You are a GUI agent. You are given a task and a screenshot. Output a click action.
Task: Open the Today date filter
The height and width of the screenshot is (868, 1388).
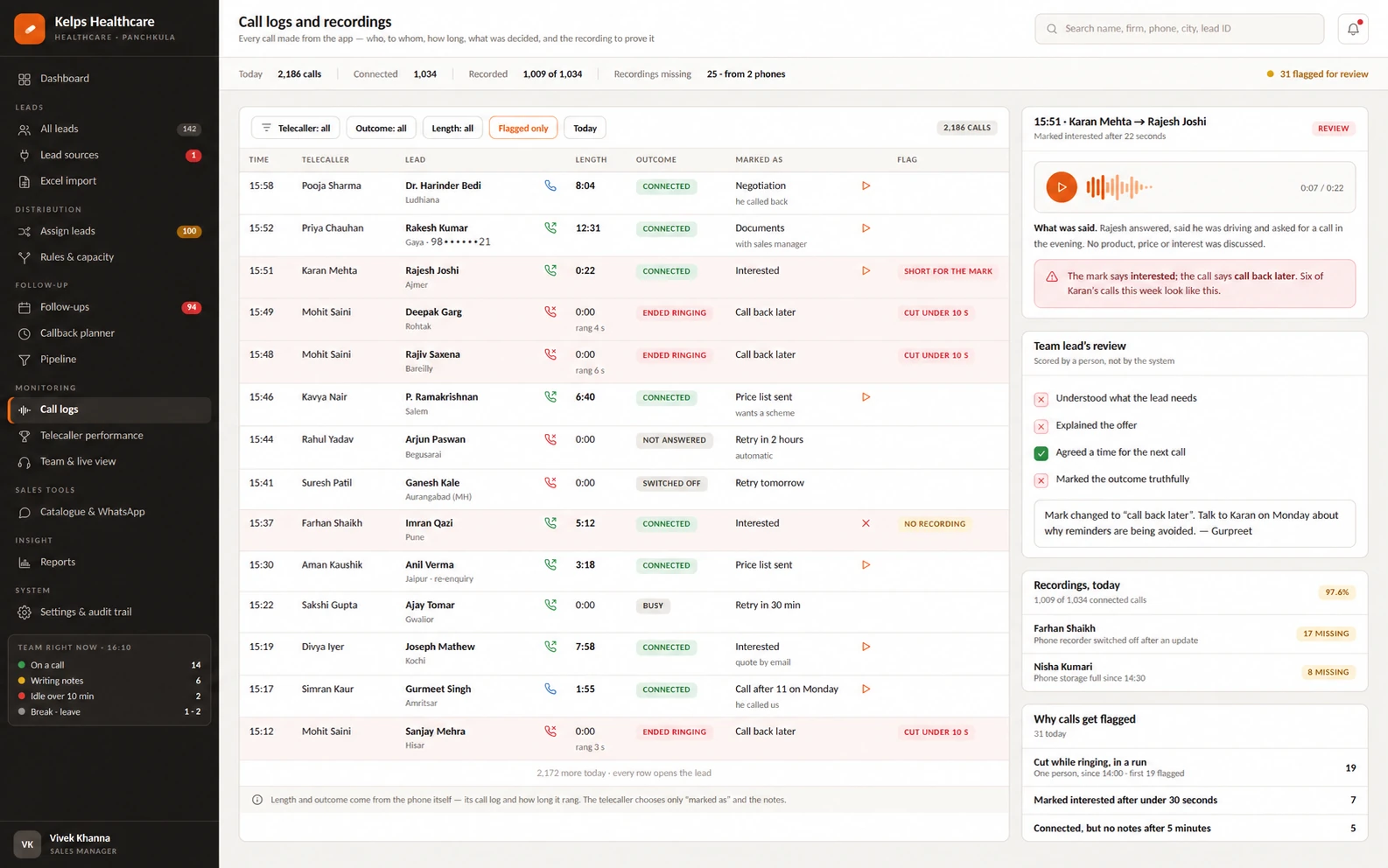[x=585, y=128]
